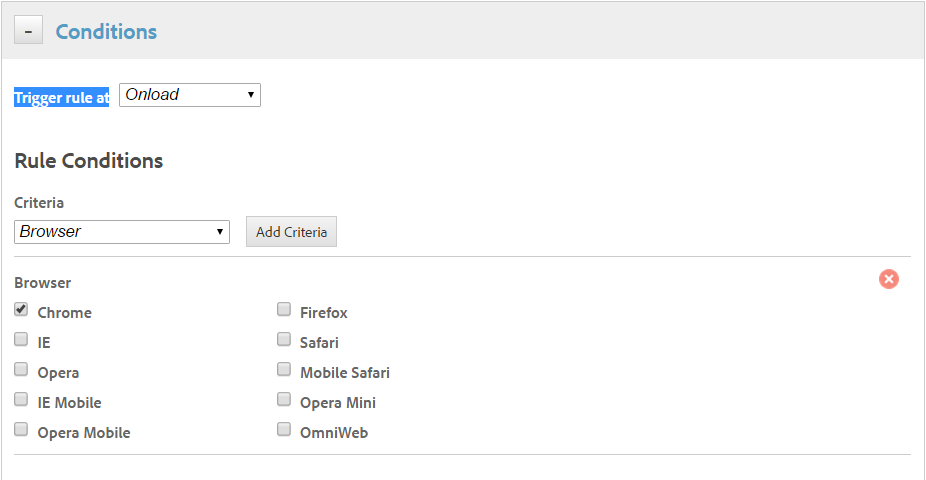Open the Criteria dropdown showing Browser
926x480 pixels.
pos(122,232)
